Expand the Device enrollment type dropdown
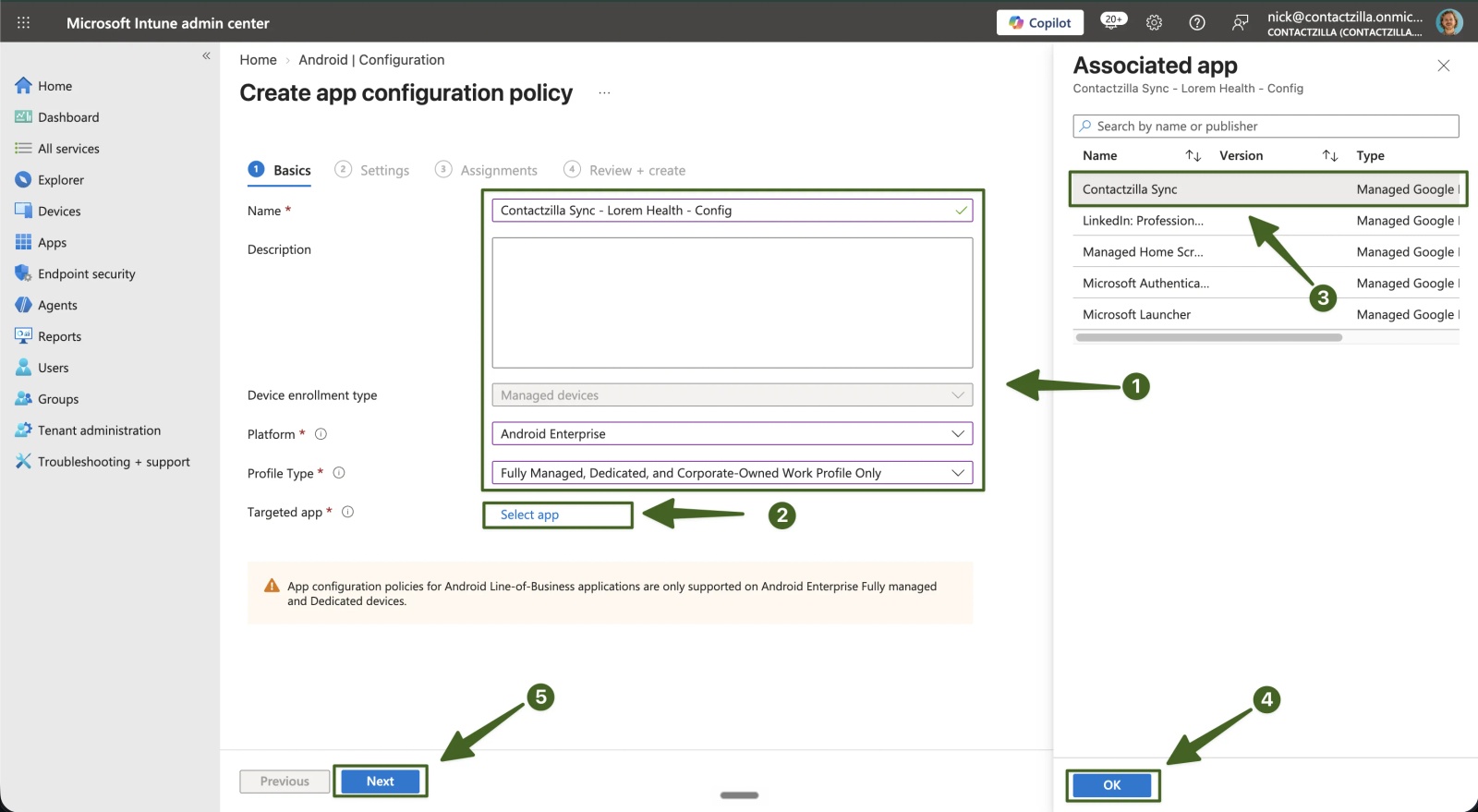Image resolution: width=1478 pixels, height=812 pixels. click(x=732, y=395)
